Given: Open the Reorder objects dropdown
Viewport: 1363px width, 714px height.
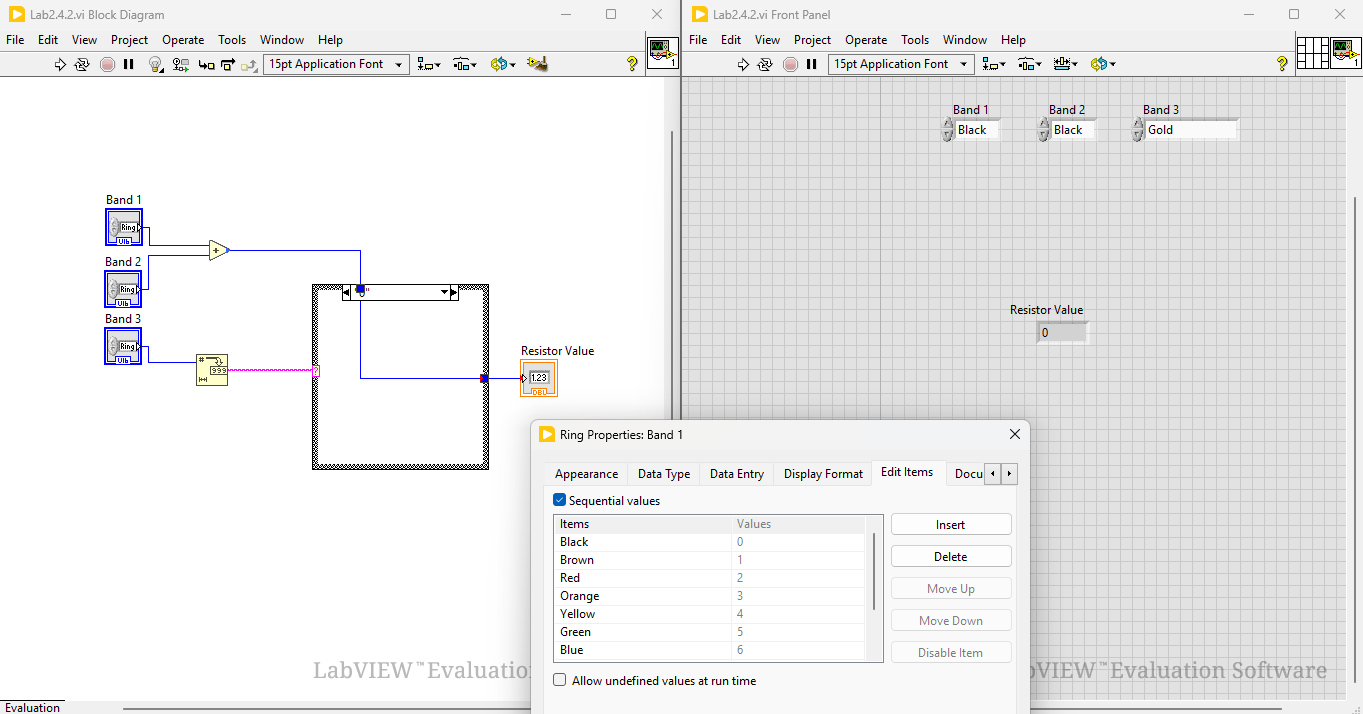Looking at the screenshot, I should [502, 63].
